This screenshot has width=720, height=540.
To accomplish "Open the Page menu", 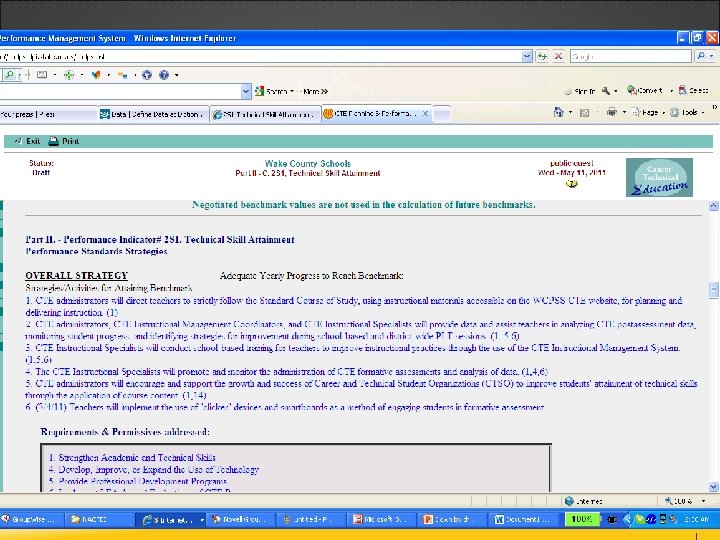I will click(x=647, y=112).
